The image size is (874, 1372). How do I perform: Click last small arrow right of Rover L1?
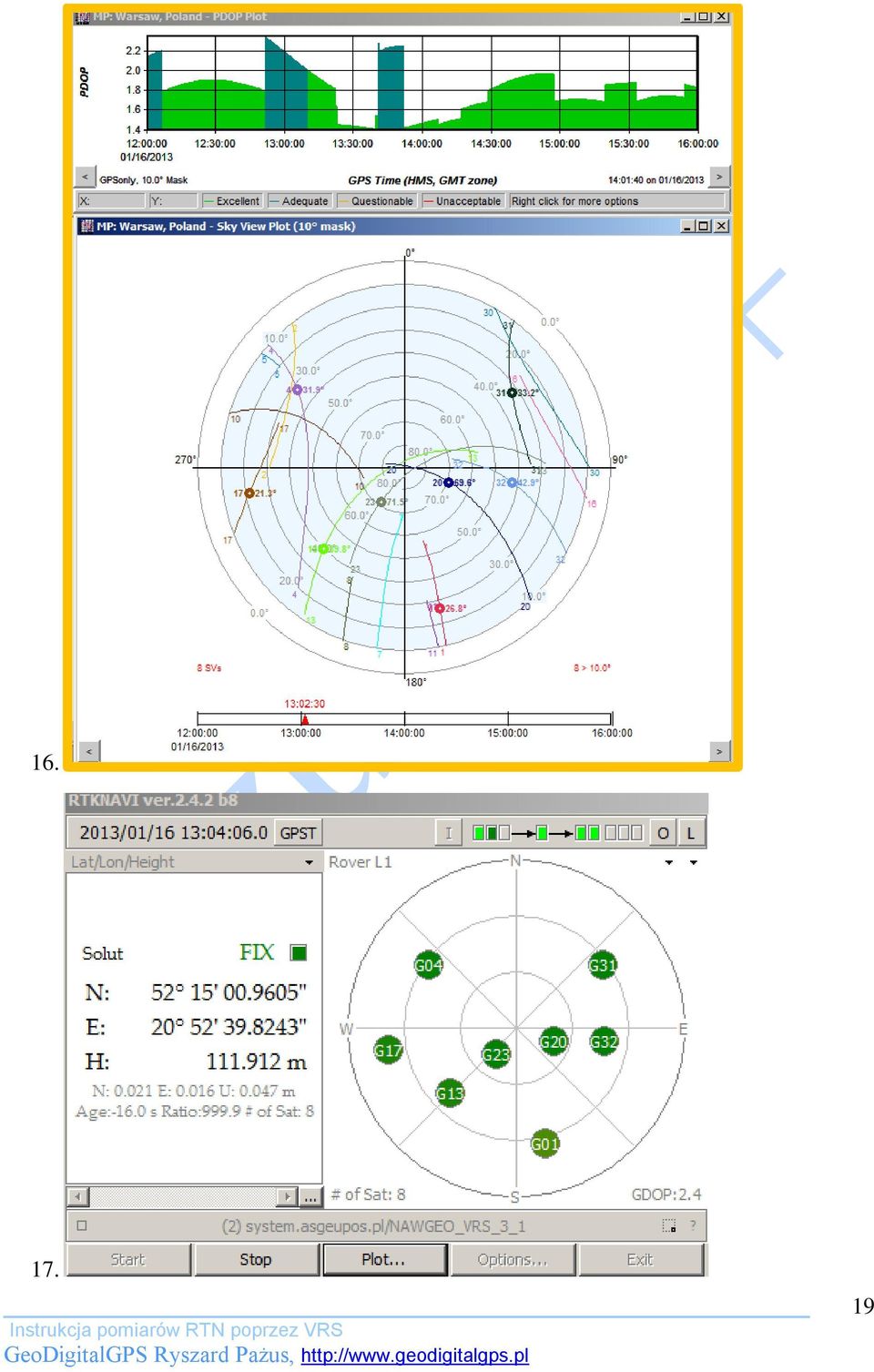coord(693,862)
